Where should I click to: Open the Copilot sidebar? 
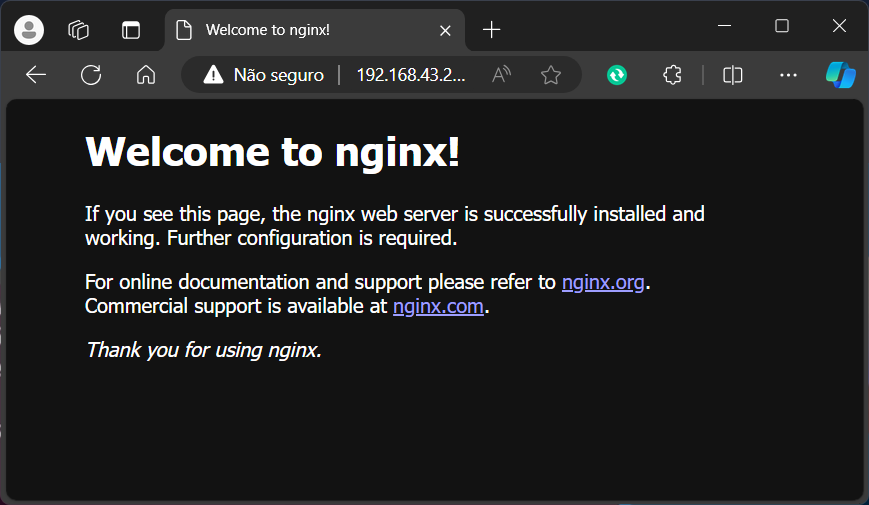point(840,75)
